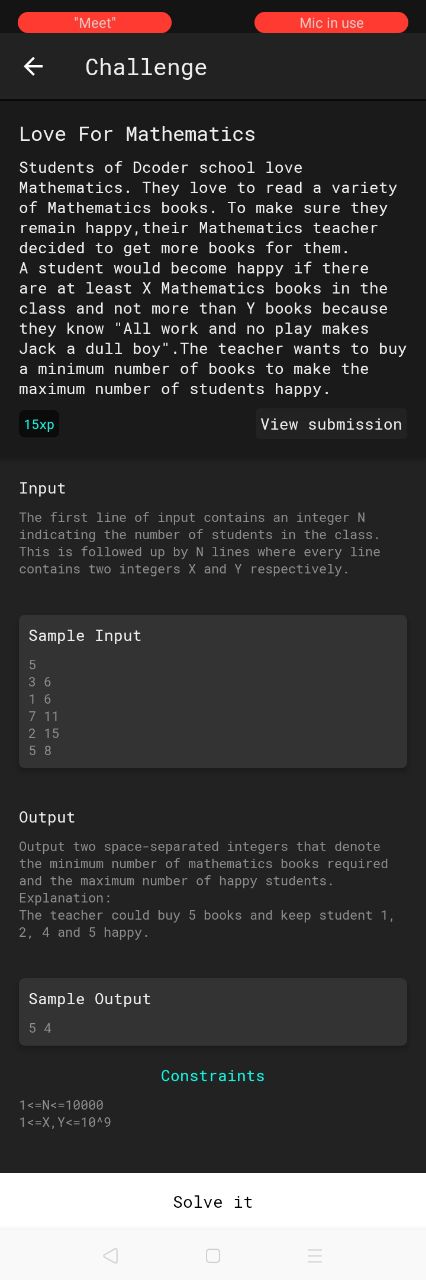The image size is (426, 1280).
Task: Tap the "Mic in use" indicator
Action: coord(331,22)
